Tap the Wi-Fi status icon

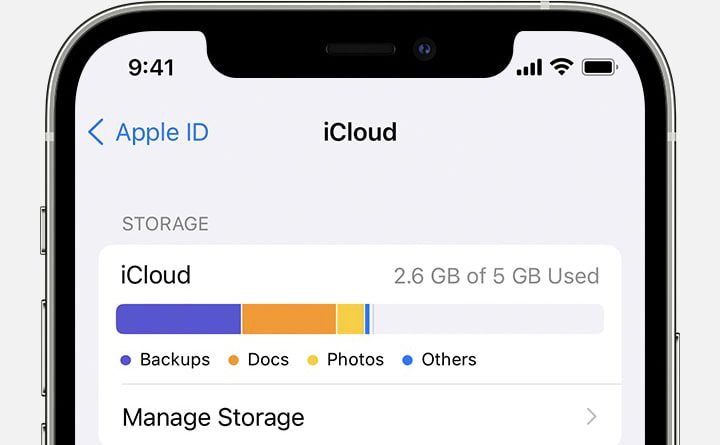coord(562,67)
